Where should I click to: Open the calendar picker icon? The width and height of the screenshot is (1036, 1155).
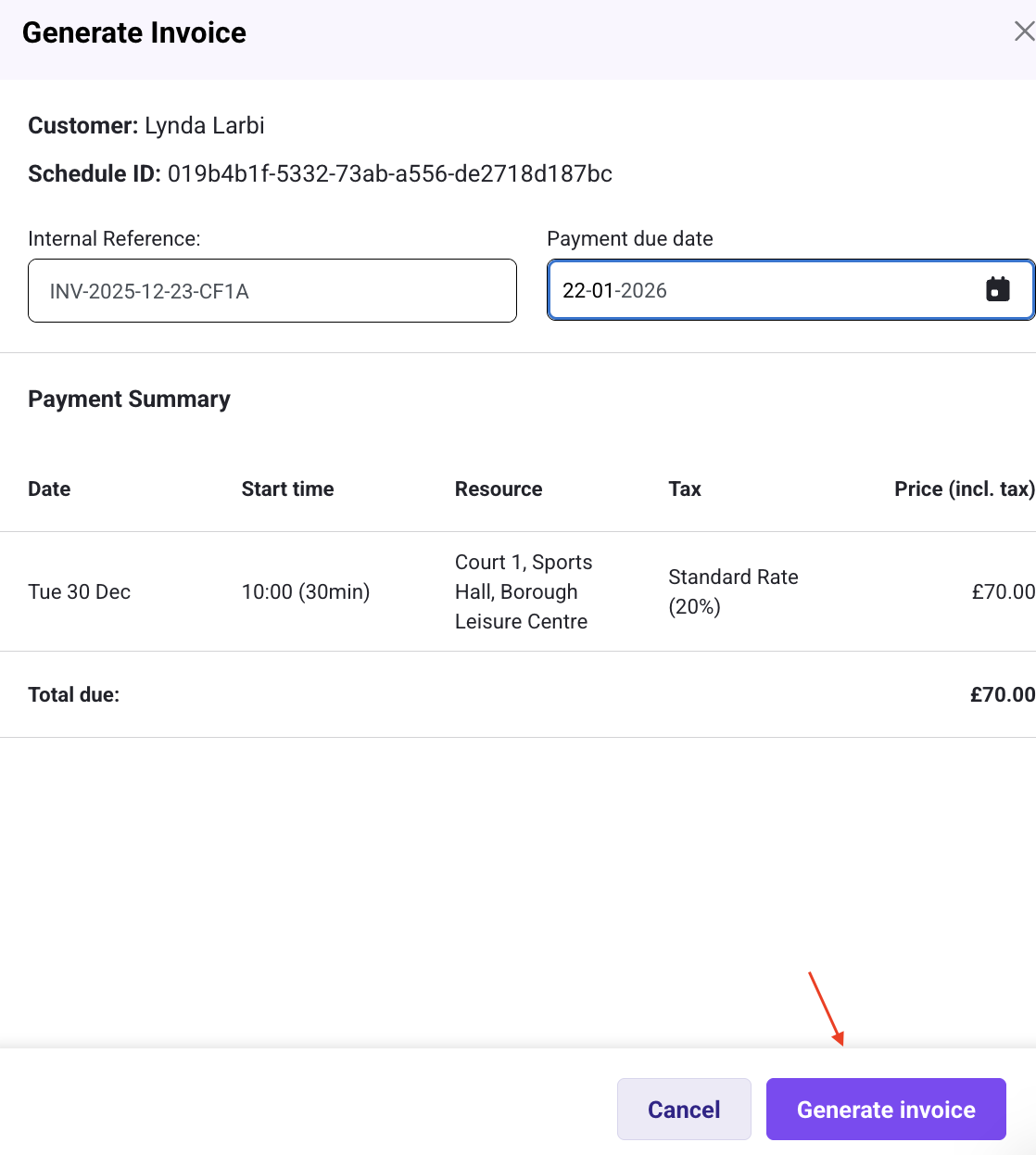(997, 289)
